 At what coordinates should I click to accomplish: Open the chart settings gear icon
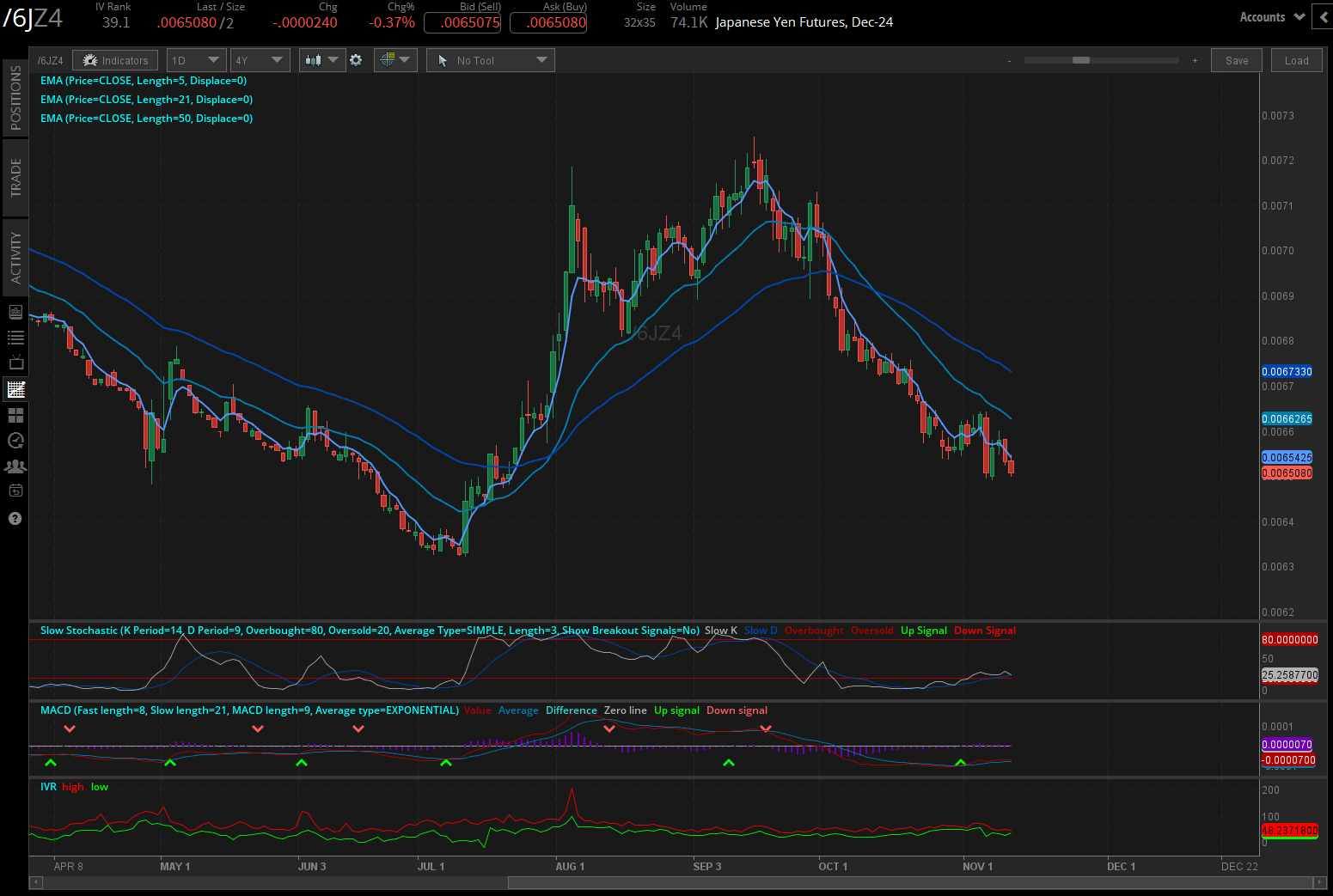(x=356, y=60)
